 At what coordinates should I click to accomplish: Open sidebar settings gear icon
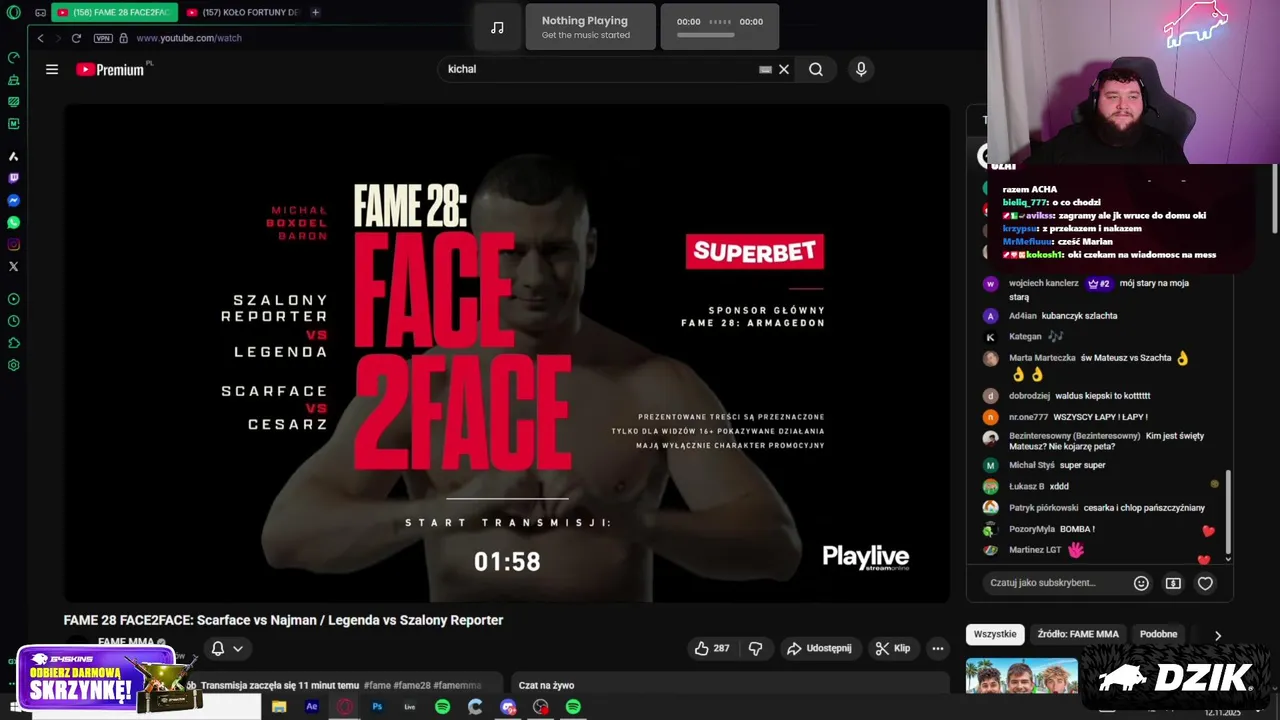(x=13, y=365)
